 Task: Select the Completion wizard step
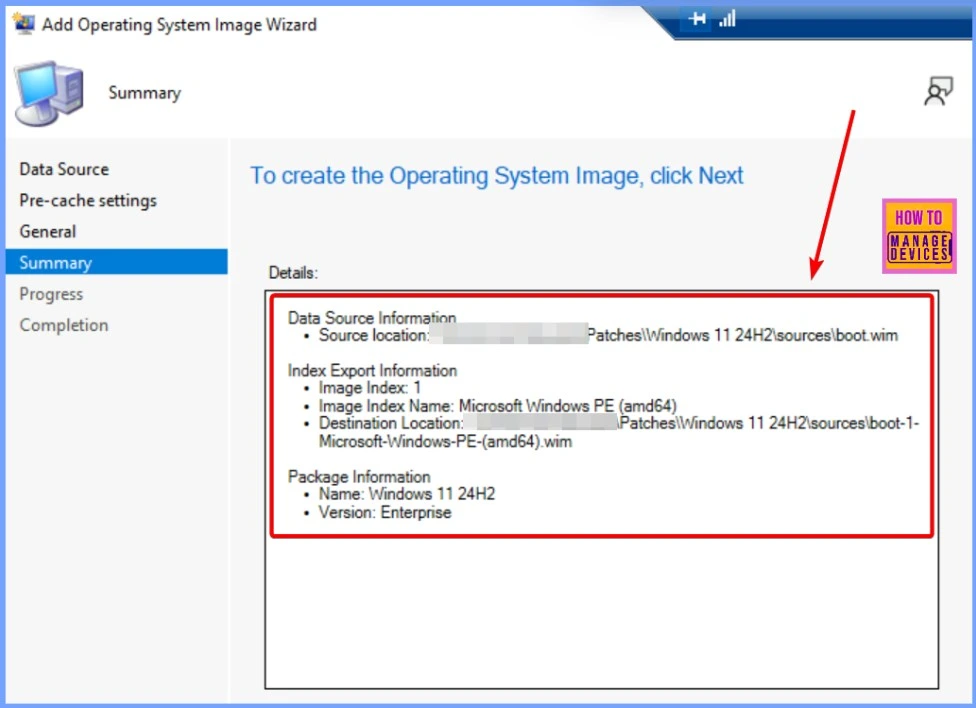click(x=64, y=325)
